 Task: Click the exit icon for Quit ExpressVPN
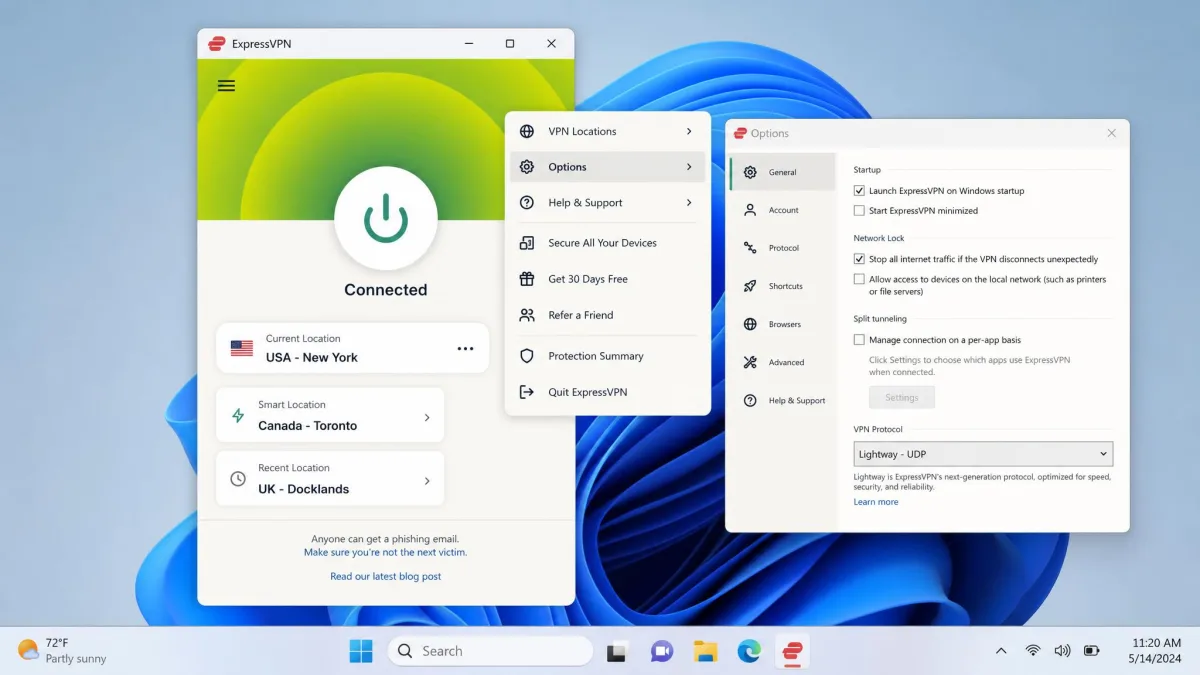point(527,392)
